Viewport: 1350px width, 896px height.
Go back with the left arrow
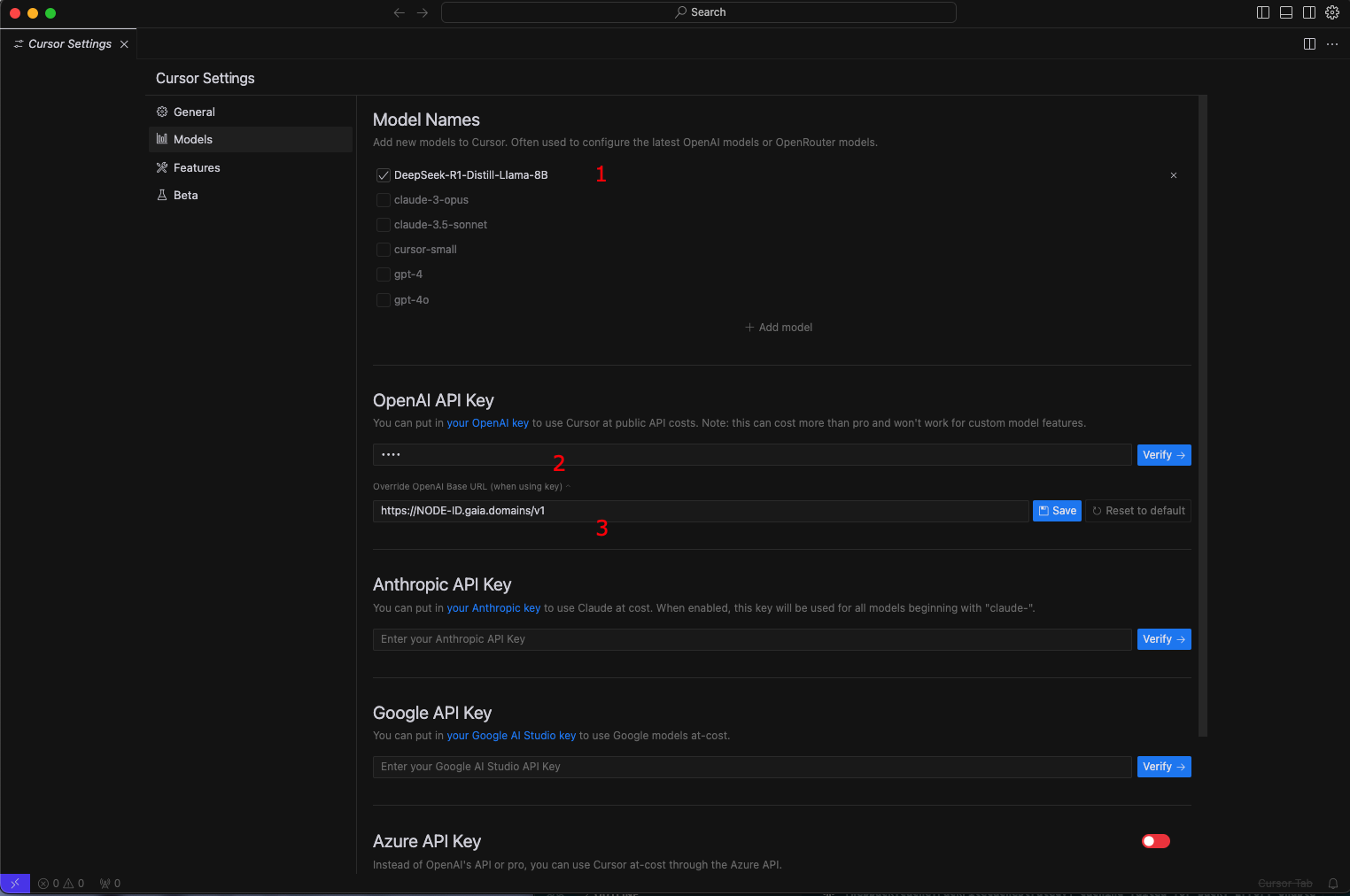(400, 12)
